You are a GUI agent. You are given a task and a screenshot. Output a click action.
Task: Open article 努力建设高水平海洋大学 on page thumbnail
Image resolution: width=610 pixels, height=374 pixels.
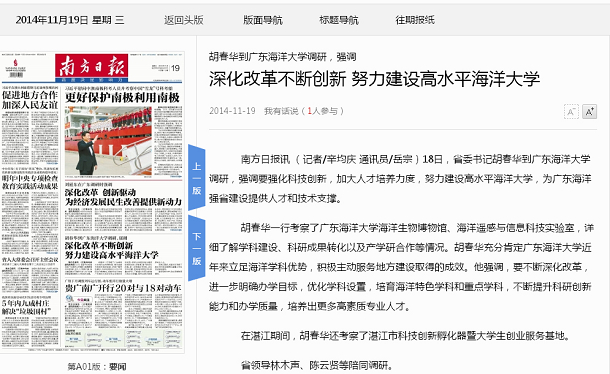point(112,250)
